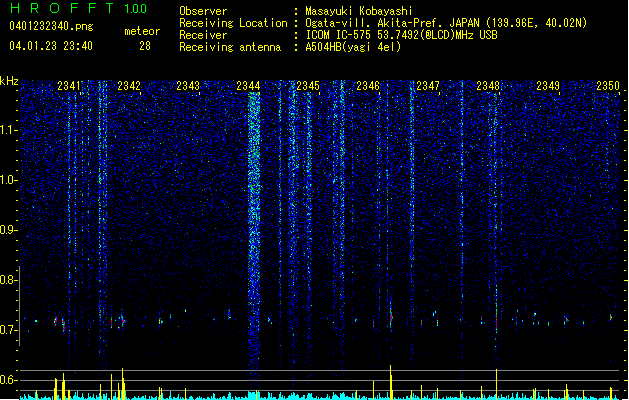This screenshot has height=400, width=629.
Task: Select the file name 0401232340.png
Action: point(51,26)
